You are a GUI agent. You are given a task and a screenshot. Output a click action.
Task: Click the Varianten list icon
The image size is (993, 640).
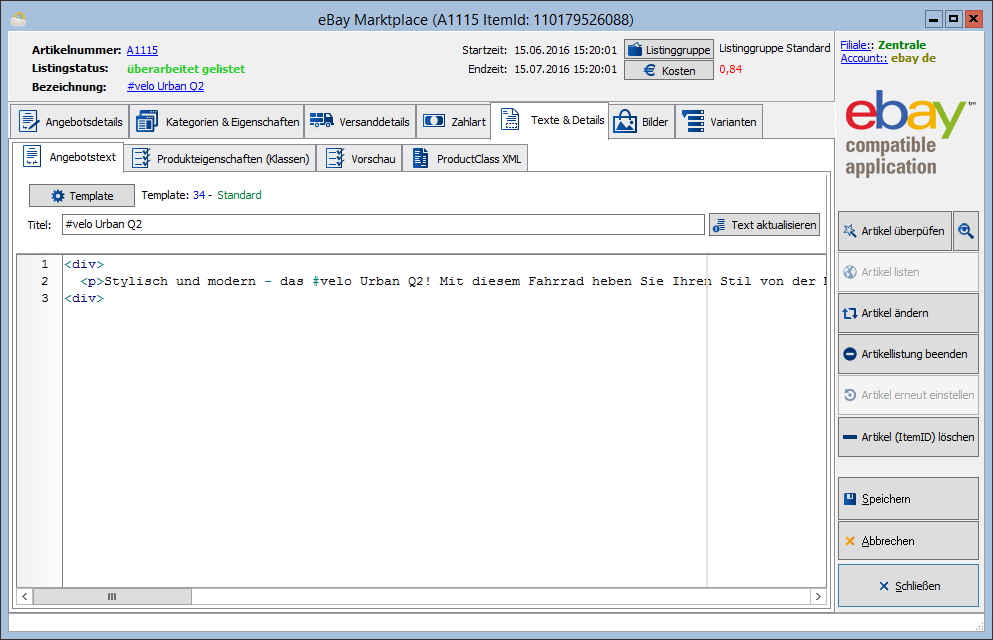pos(693,121)
